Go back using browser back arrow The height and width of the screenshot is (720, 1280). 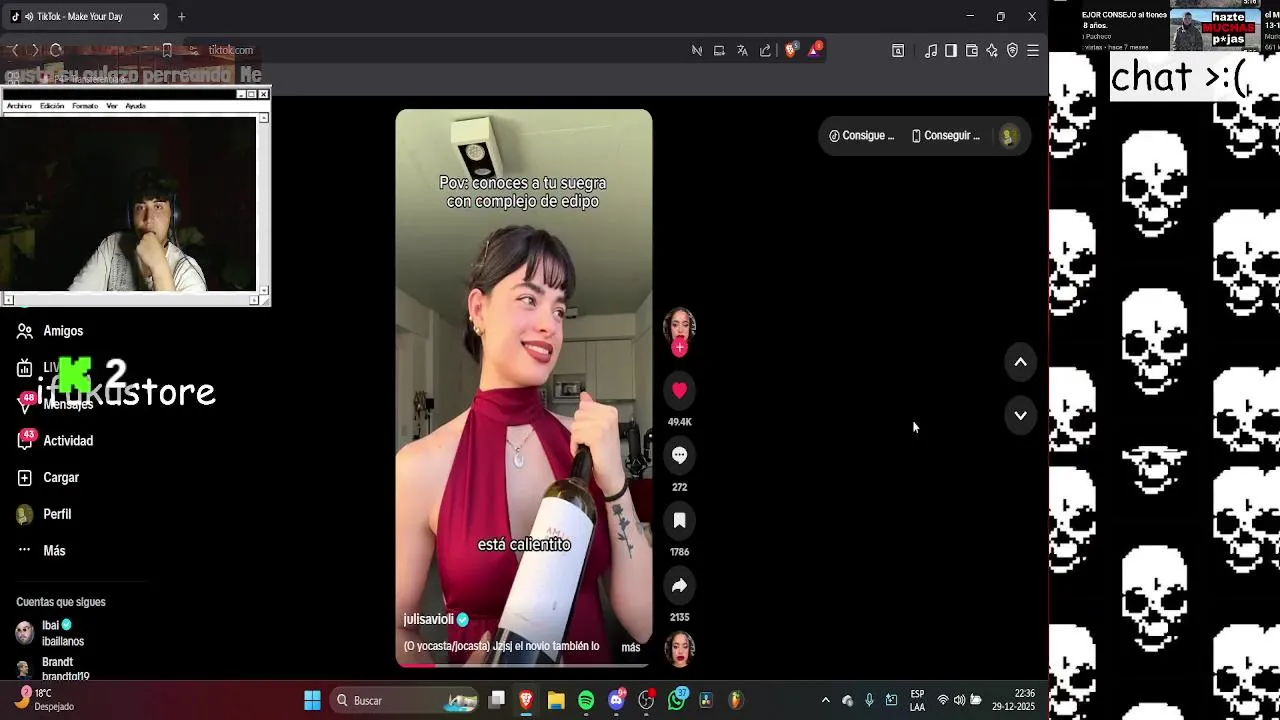[x=15, y=50]
